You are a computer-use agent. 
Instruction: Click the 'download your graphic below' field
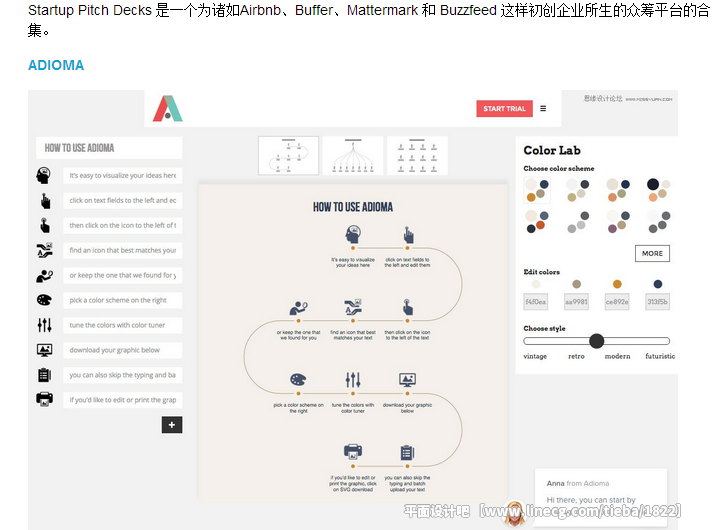pyautogui.click(x=122, y=350)
